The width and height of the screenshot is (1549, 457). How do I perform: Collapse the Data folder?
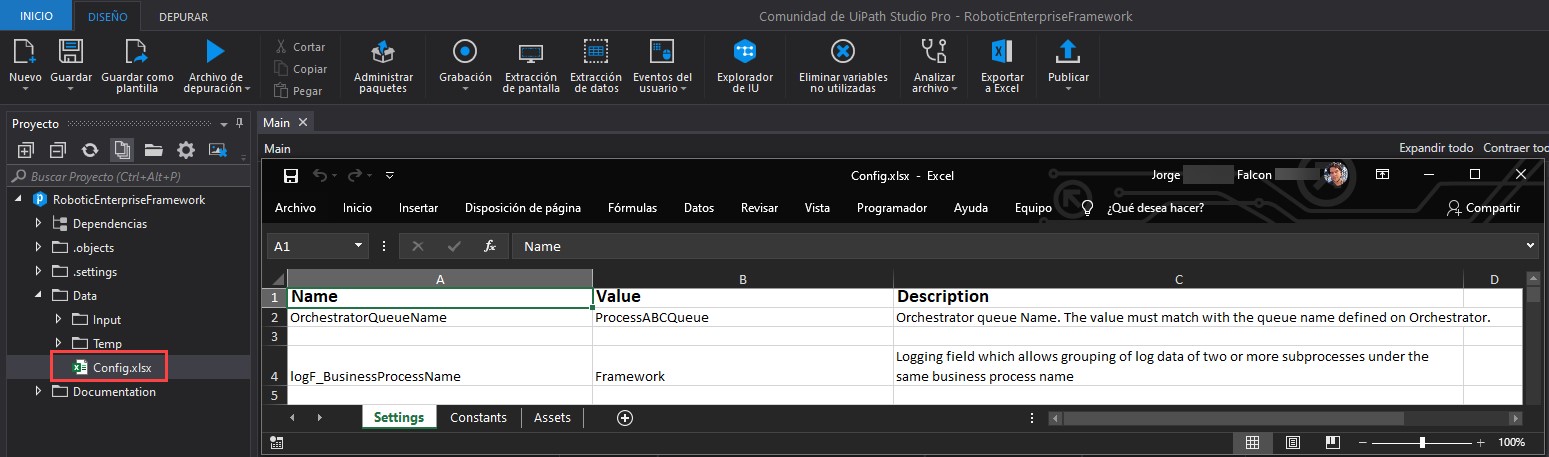click(38, 295)
